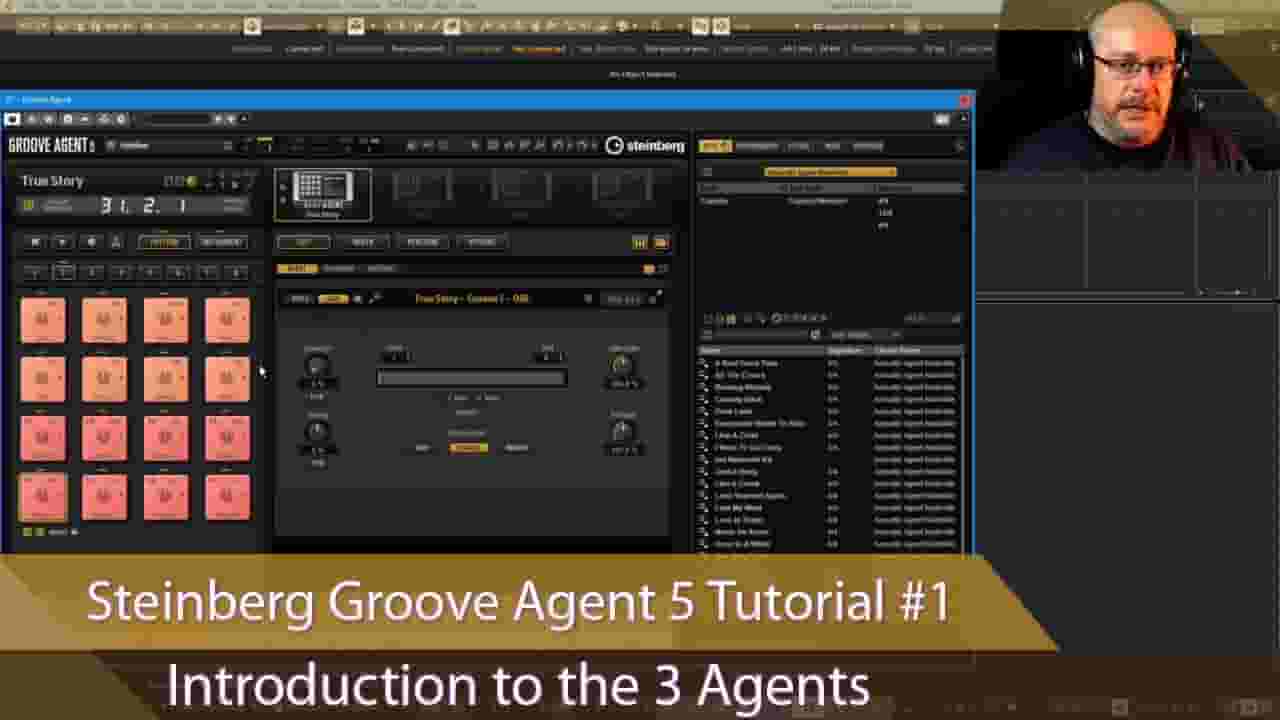Click the Acoustic Agent filter chip
Screen dimensions: 1280x720
point(829,172)
